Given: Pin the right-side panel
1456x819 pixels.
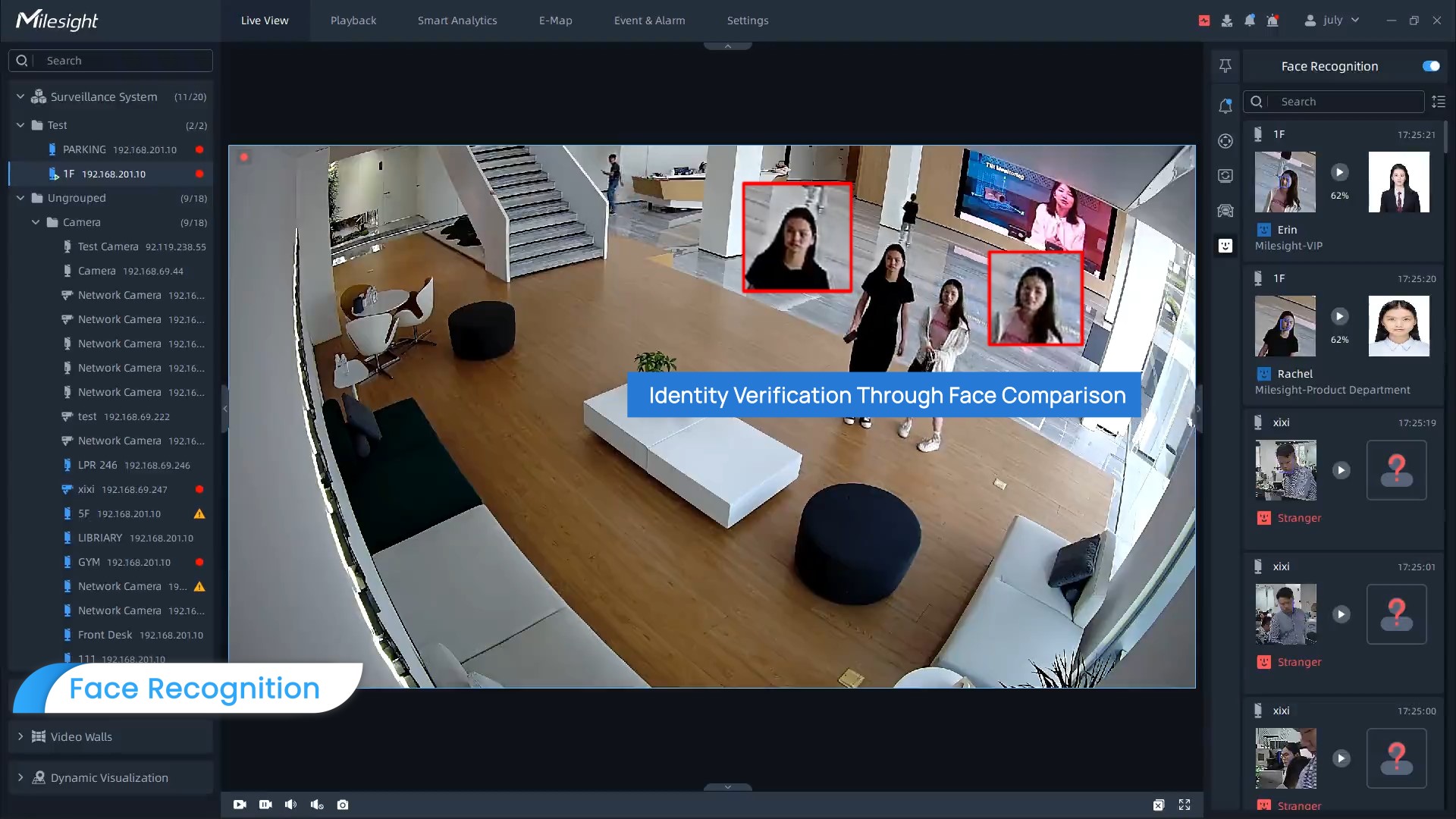Looking at the screenshot, I should 1225,66.
